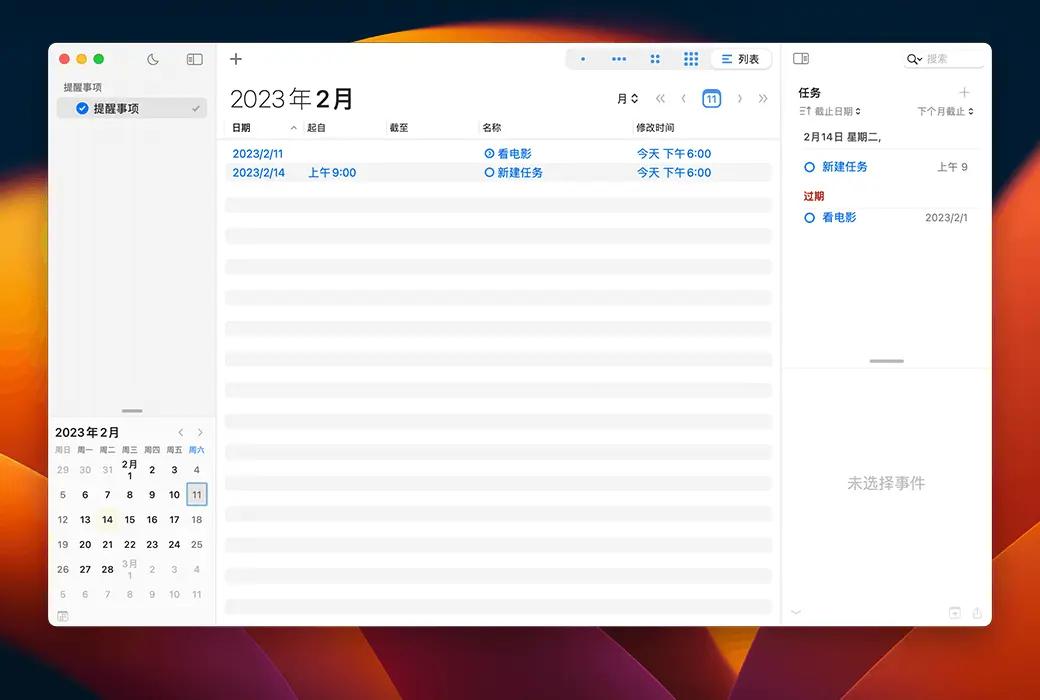Select February 20 in the mini calendar
This screenshot has height=700, width=1040.
[x=85, y=544]
